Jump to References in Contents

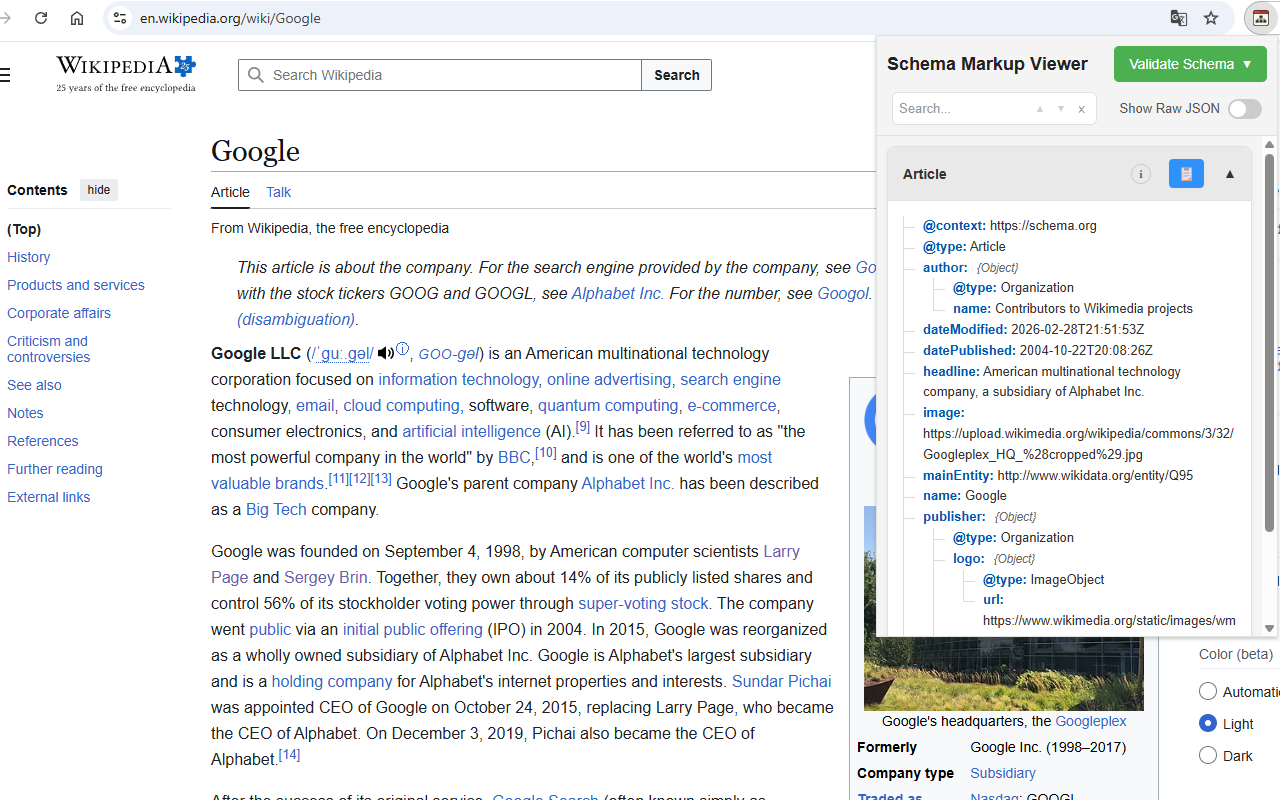(x=43, y=441)
